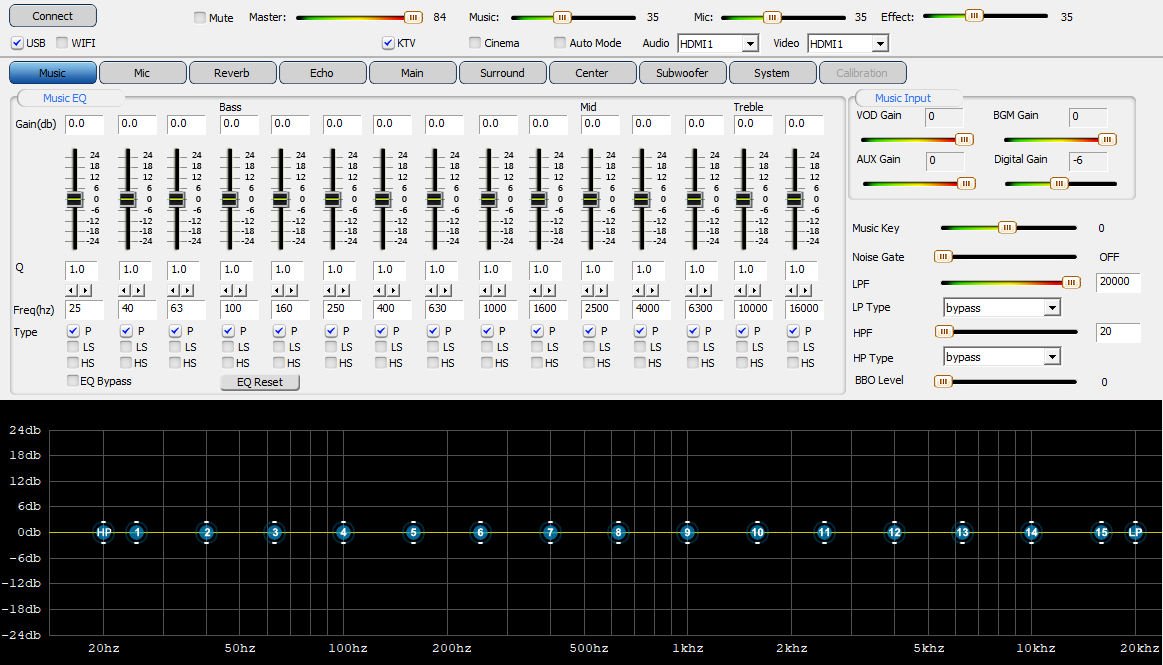Image resolution: width=1163 pixels, height=665 pixels.
Task: Click EQ band node 15 on graph
Action: [1101, 533]
